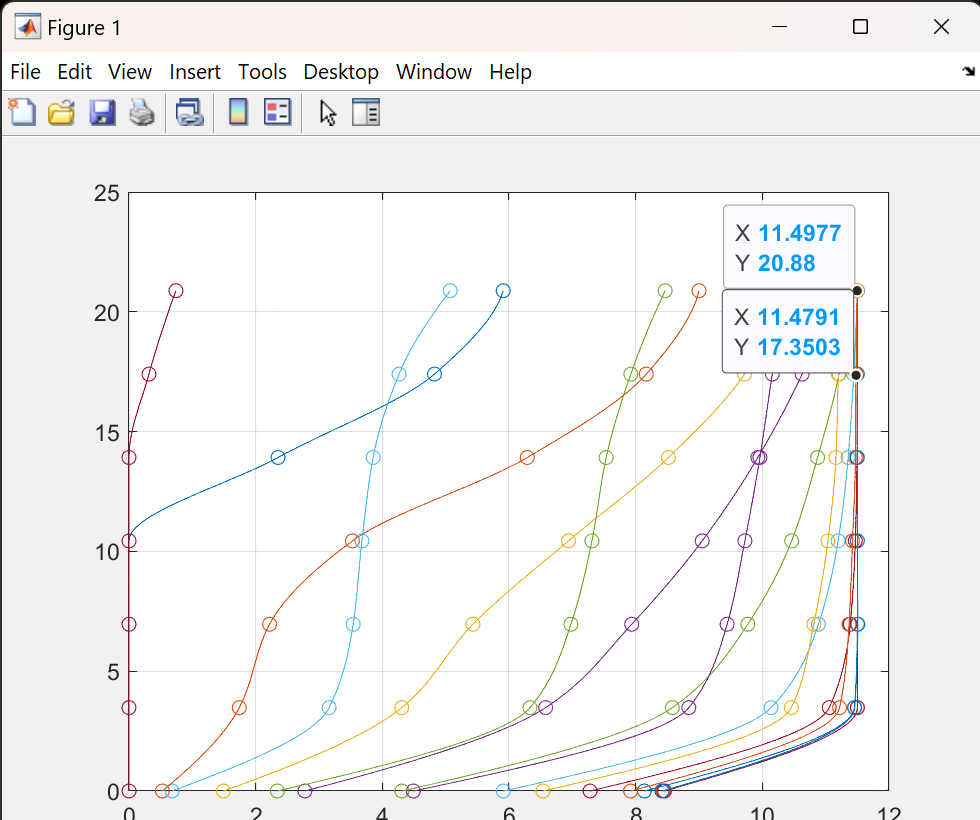Insert a colorbar from the toolbar

pyautogui.click(x=238, y=112)
